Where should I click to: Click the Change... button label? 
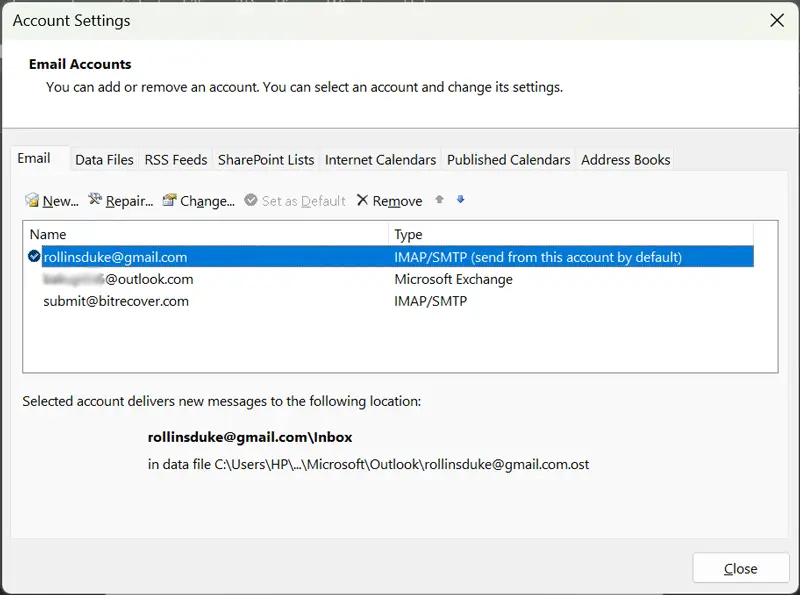pos(207,201)
